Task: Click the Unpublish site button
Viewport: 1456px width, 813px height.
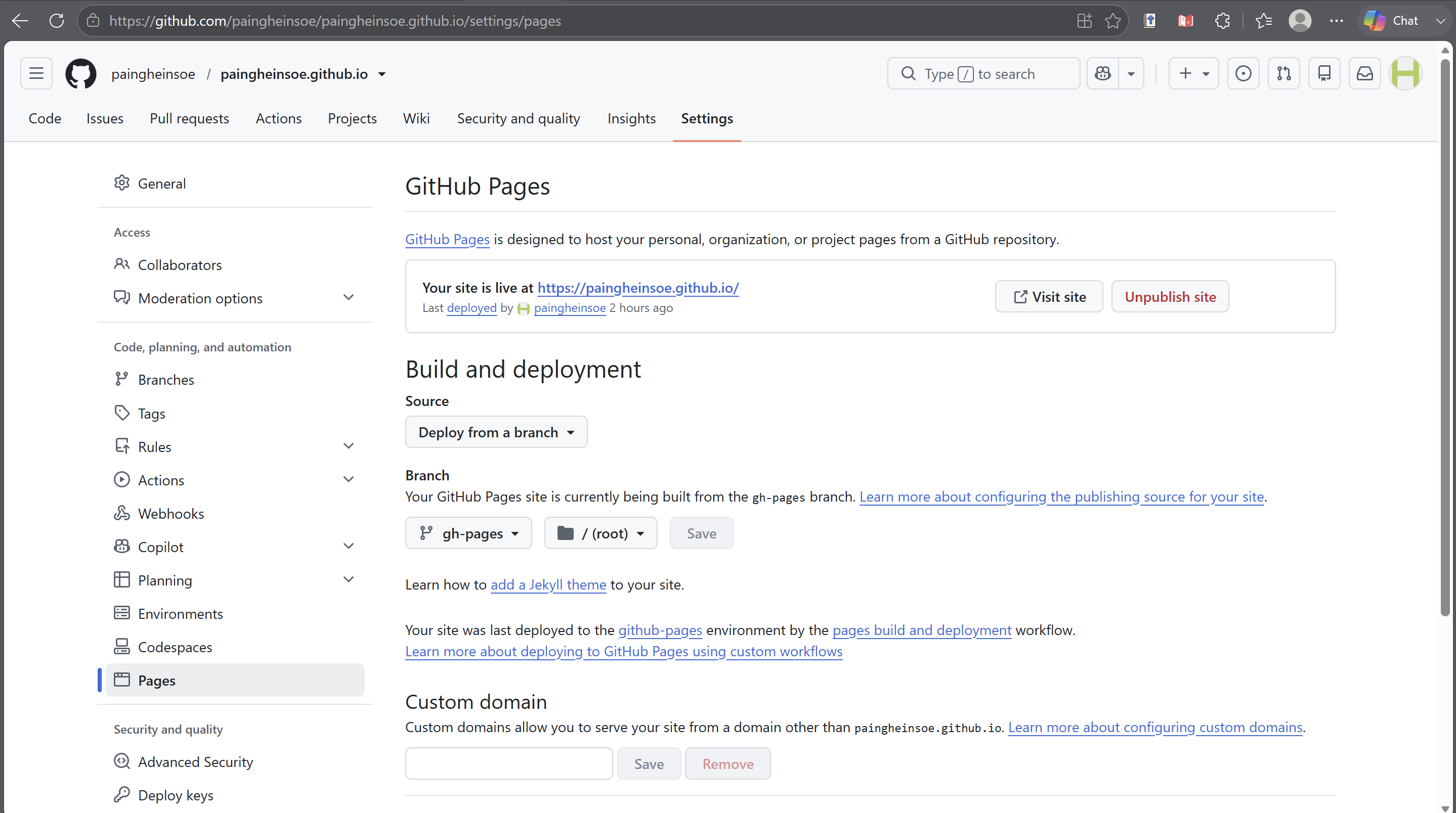Action: point(1170,297)
